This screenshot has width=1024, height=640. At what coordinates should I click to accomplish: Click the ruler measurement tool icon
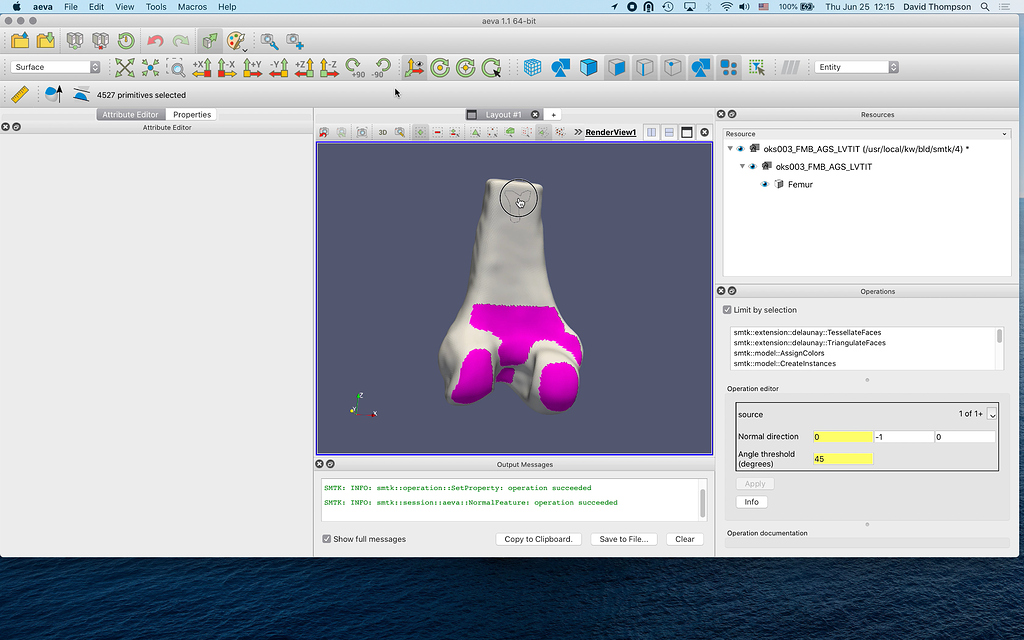pyautogui.click(x=19, y=95)
